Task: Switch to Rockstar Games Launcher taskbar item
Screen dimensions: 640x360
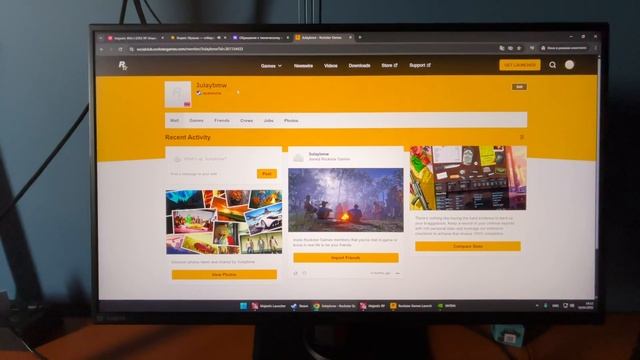Action: click(410, 306)
